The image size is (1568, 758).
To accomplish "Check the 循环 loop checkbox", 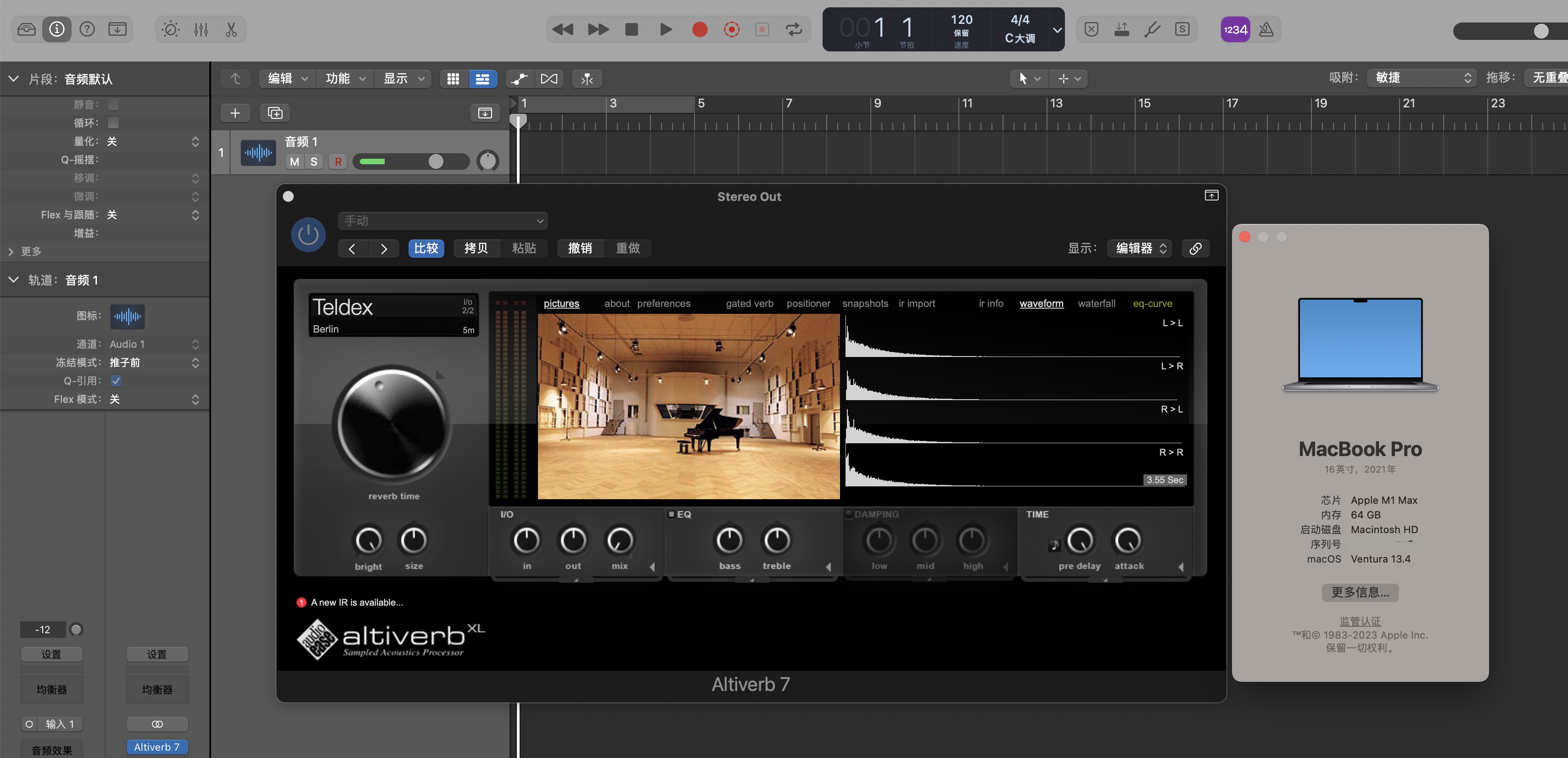I will (113, 123).
